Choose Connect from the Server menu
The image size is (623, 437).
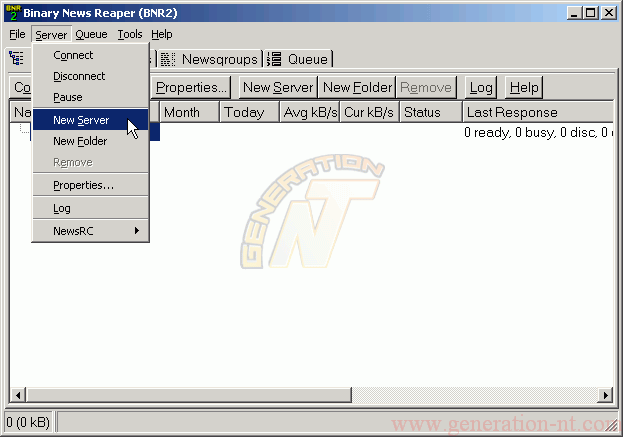[x=91, y=55]
